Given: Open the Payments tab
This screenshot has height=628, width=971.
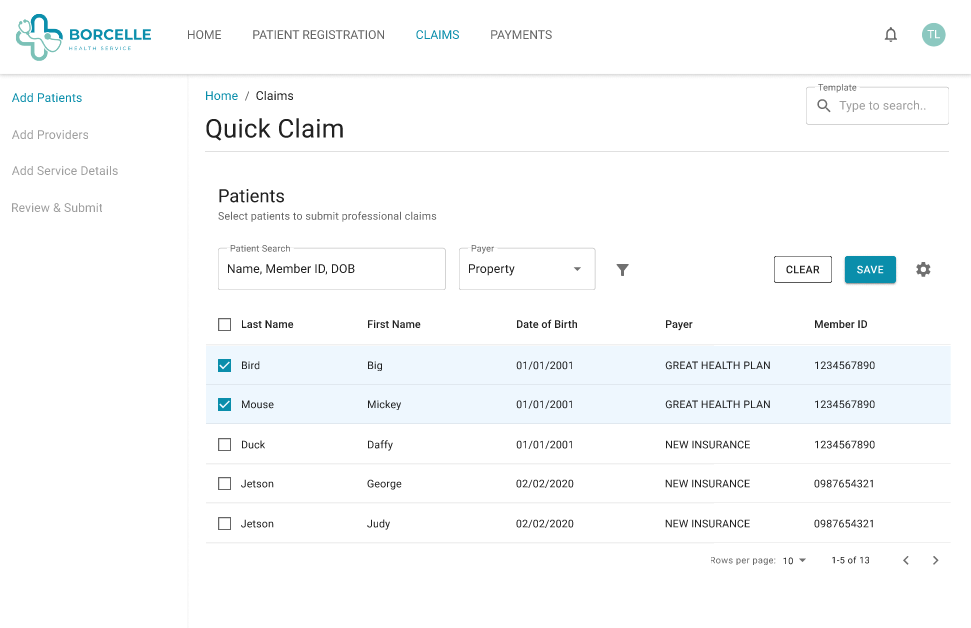Looking at the screenshot, I should point(521,35).
